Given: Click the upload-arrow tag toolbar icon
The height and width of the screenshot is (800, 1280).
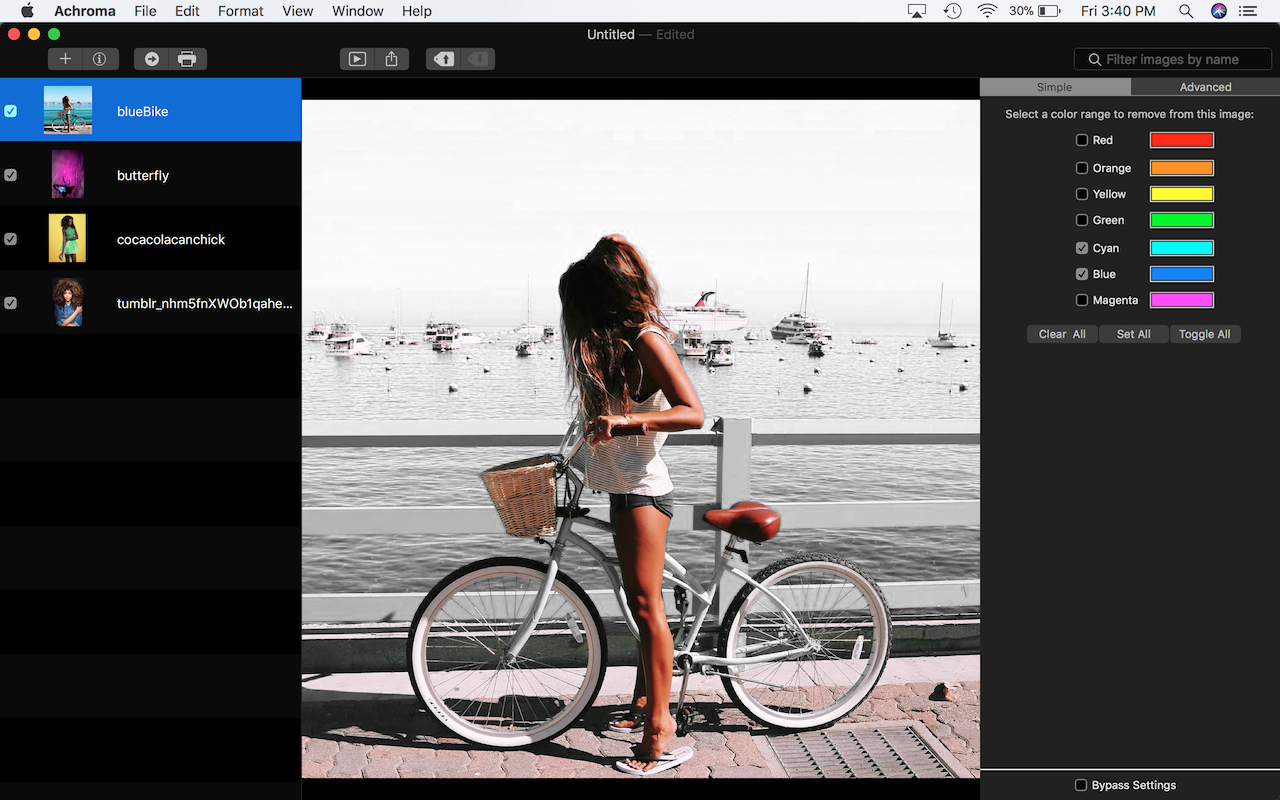Looking at the screenshot, I should point(444,59).
